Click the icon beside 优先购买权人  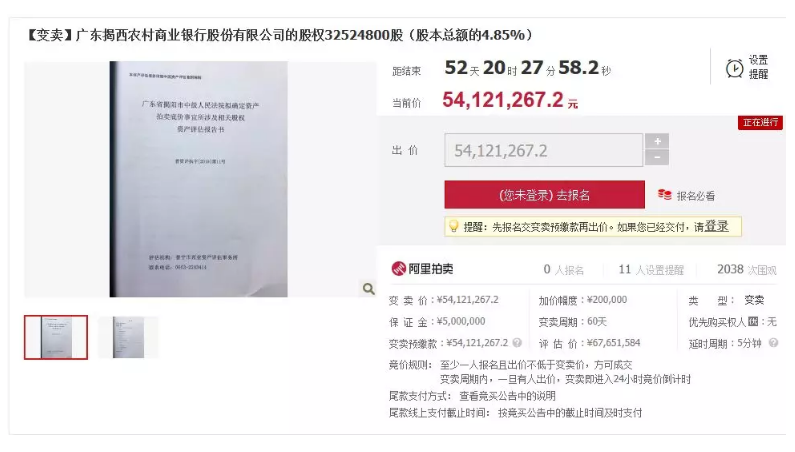tap(753, 321)
